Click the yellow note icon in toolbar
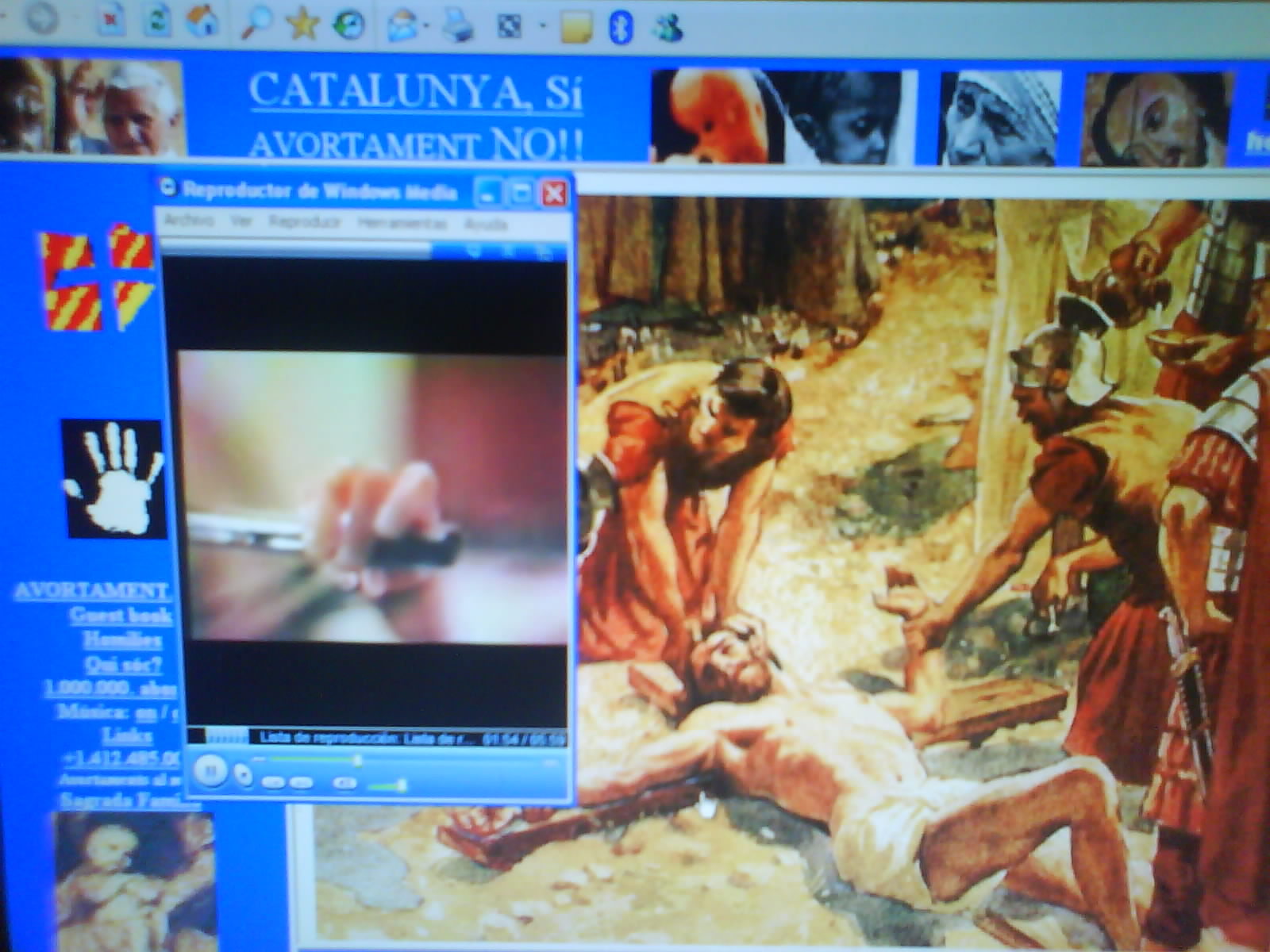Viewport: 1270px width, 952px height. point(576,28)
